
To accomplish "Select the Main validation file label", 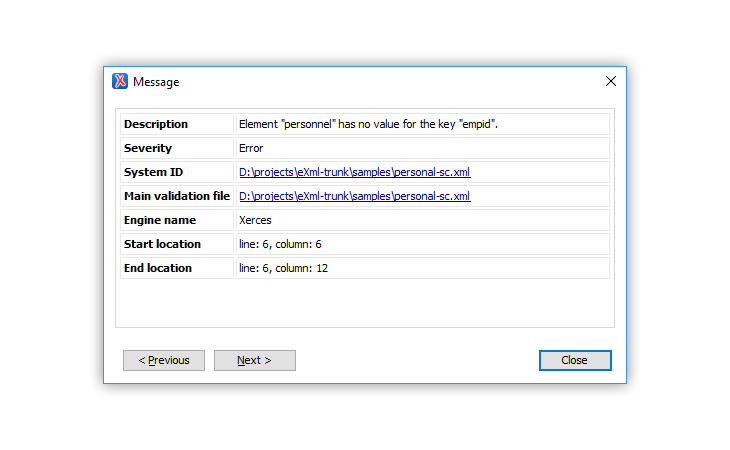I will pos(177,196).
